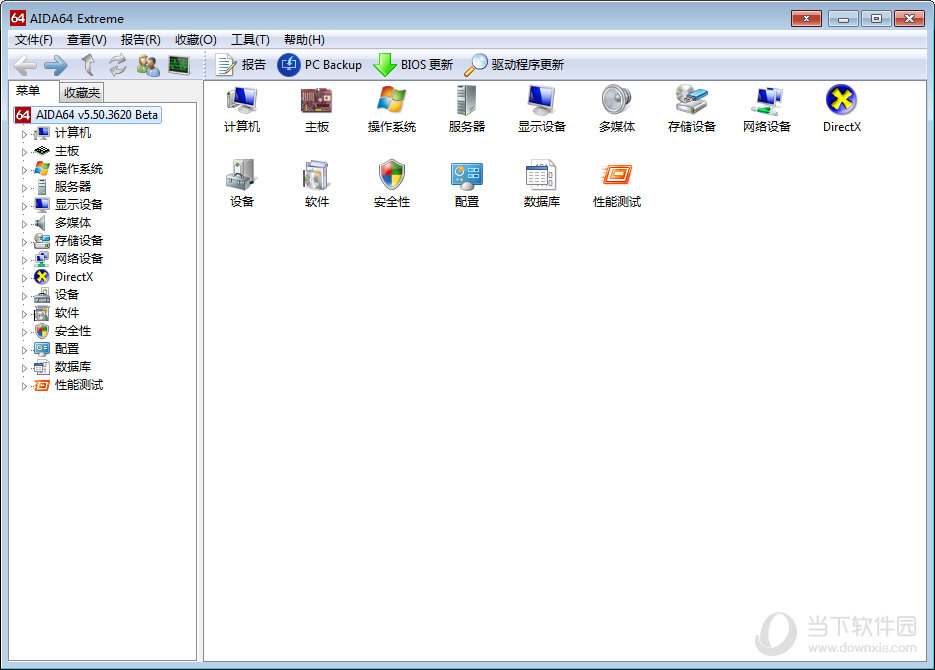The image size is (935, 670).
Task: Click the refresh arrows toolbar icon
Action: tap(118, 65)
